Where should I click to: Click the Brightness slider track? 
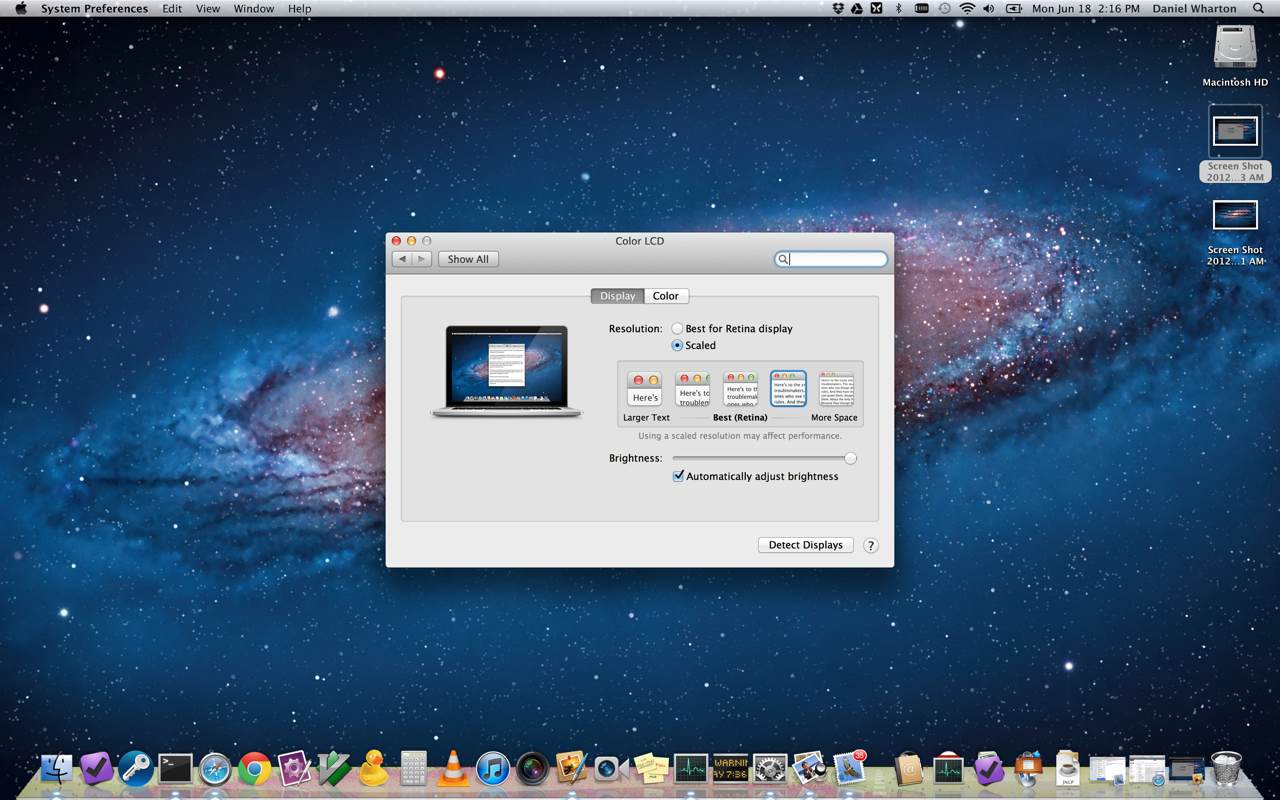[x=760, y=459]
